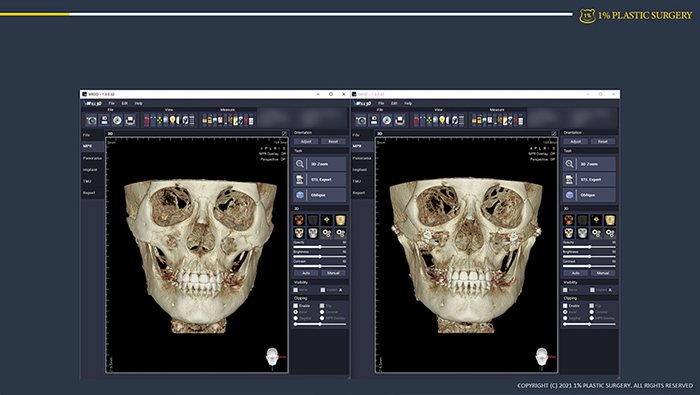Click Manual button in left window
This screenshot has width=700, height=395.
[x=333, y=273]
